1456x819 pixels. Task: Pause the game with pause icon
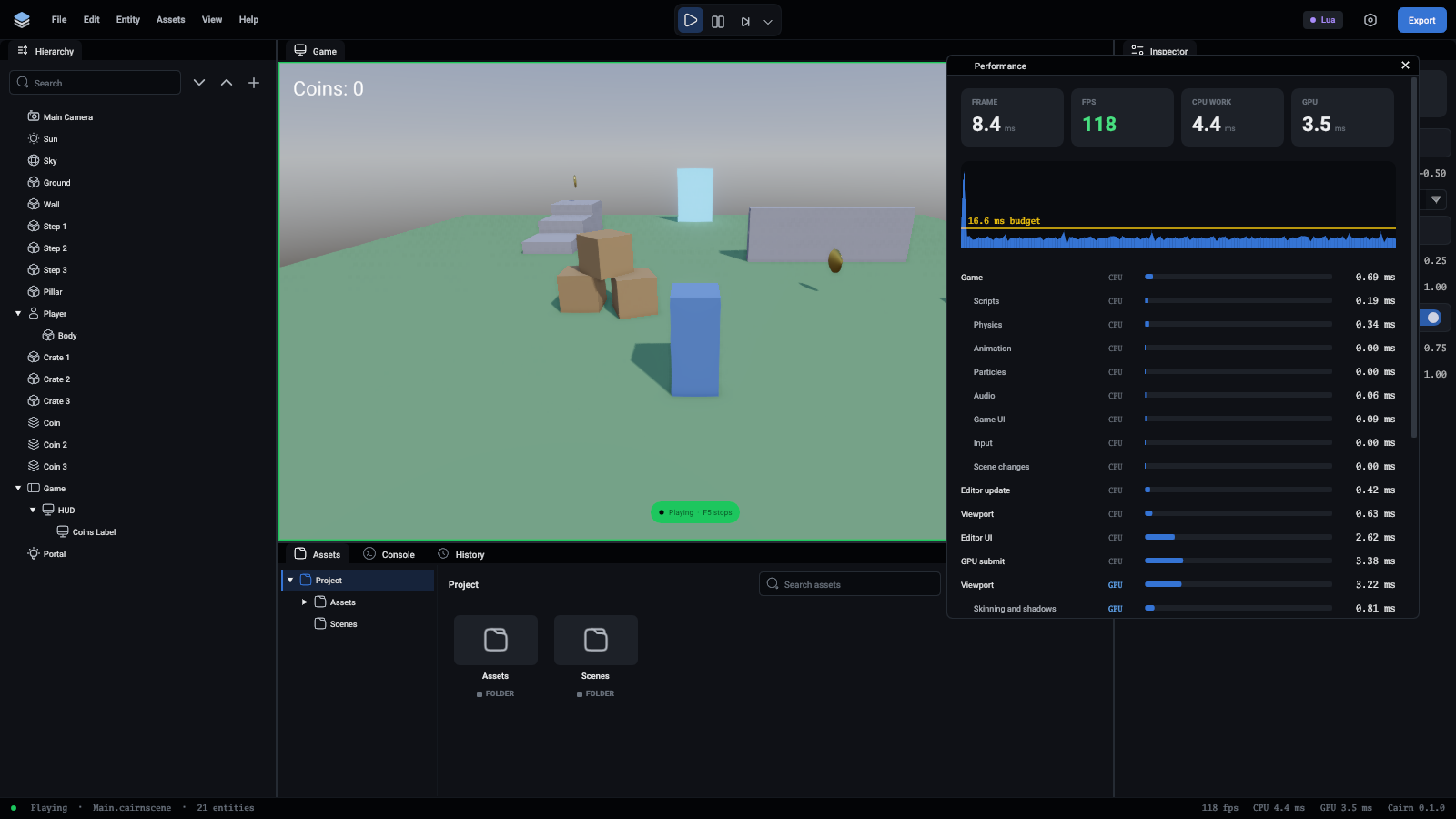coord(718,21)
